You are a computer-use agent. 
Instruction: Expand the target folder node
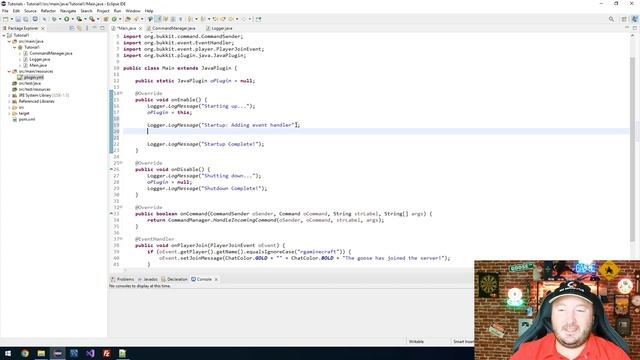[9, 113]
